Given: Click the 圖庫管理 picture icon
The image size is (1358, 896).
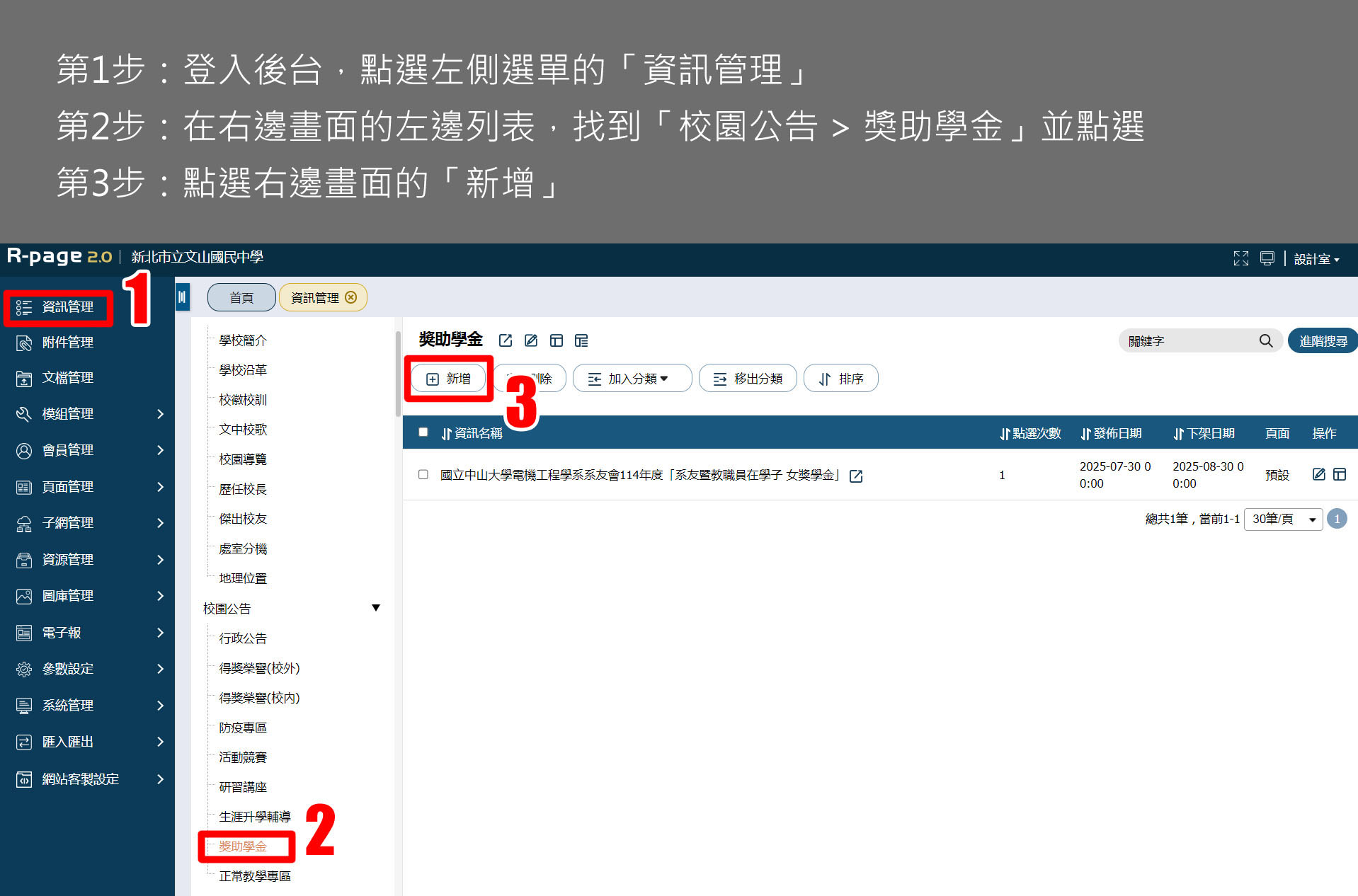Looking at the screenshot, I should pos(24,597).
